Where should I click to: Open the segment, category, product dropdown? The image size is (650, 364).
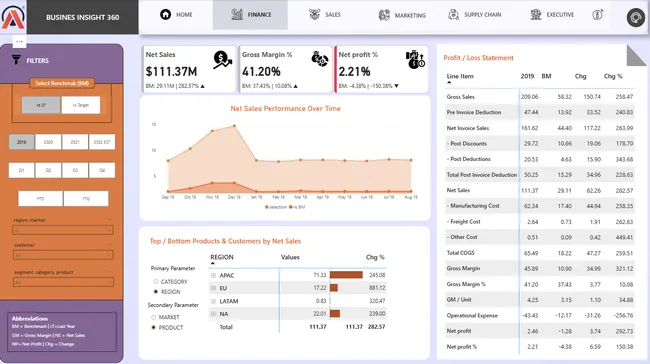(x=63, y=282)
